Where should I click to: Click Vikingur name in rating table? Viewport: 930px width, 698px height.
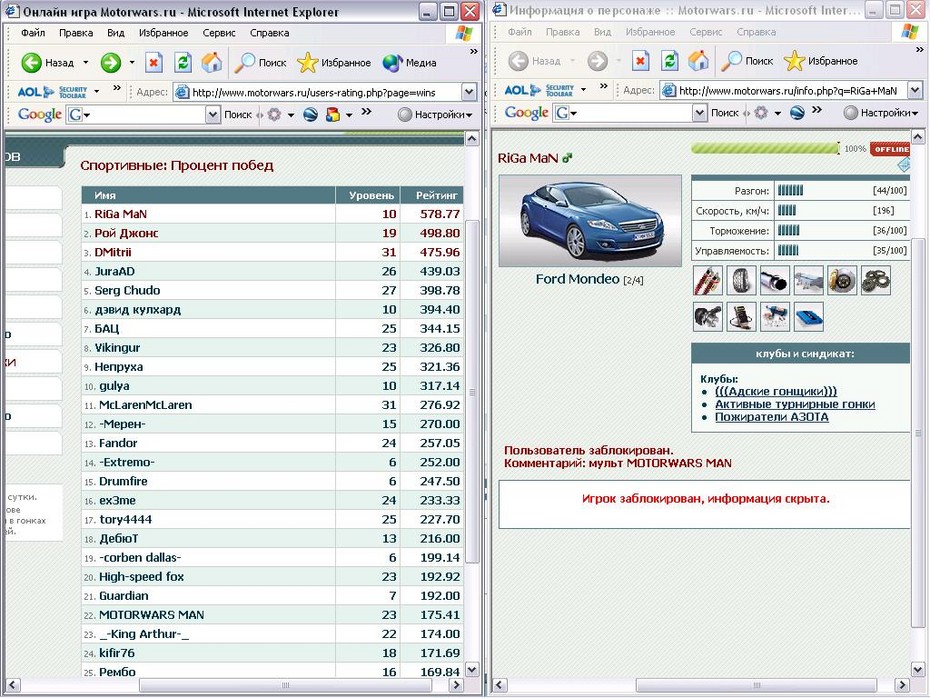point(117,348)
